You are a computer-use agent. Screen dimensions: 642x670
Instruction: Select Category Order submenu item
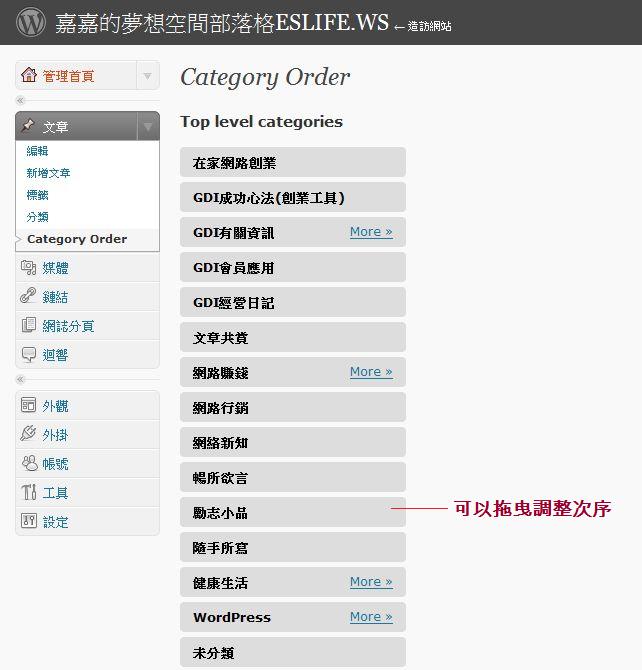pos(77,239)
